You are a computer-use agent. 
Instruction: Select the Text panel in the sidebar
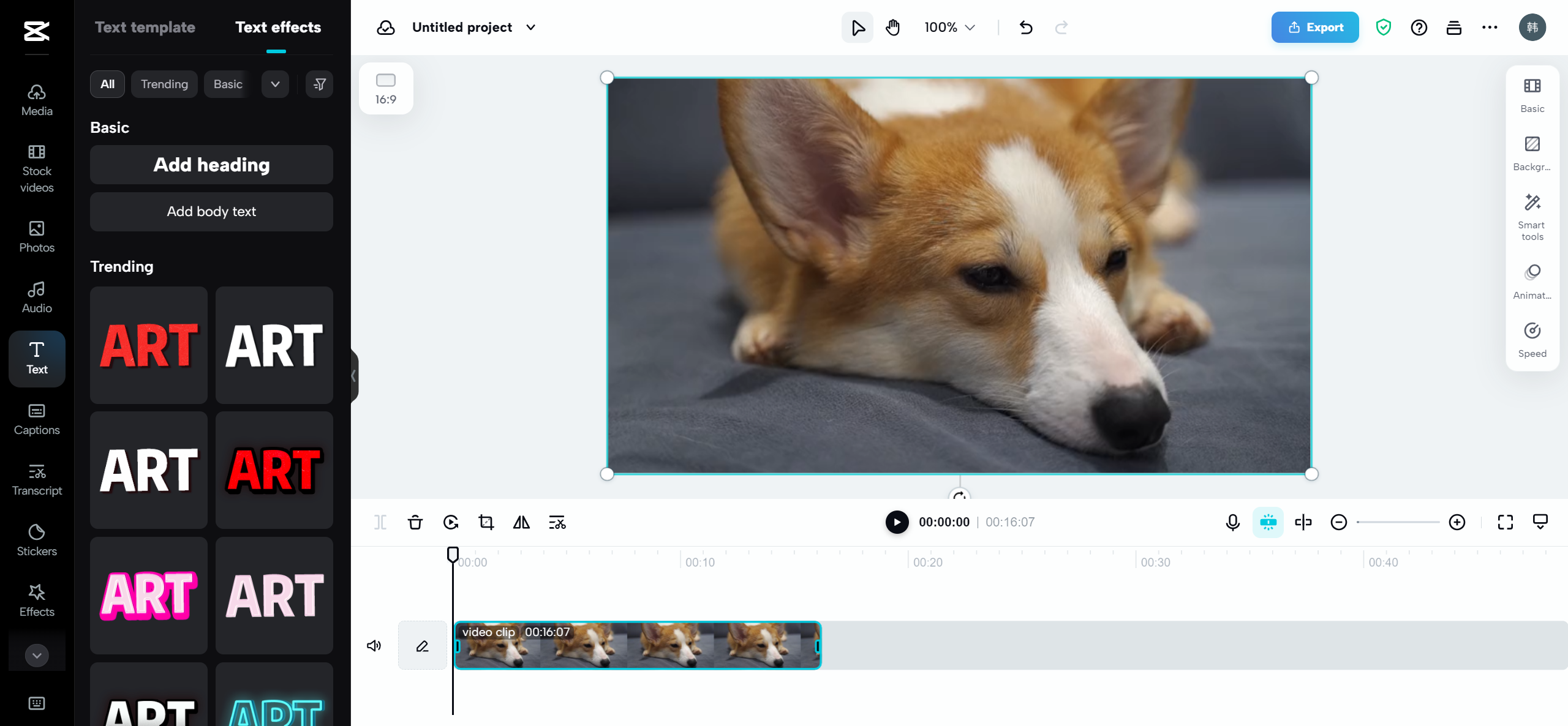[x=36, y=359]
